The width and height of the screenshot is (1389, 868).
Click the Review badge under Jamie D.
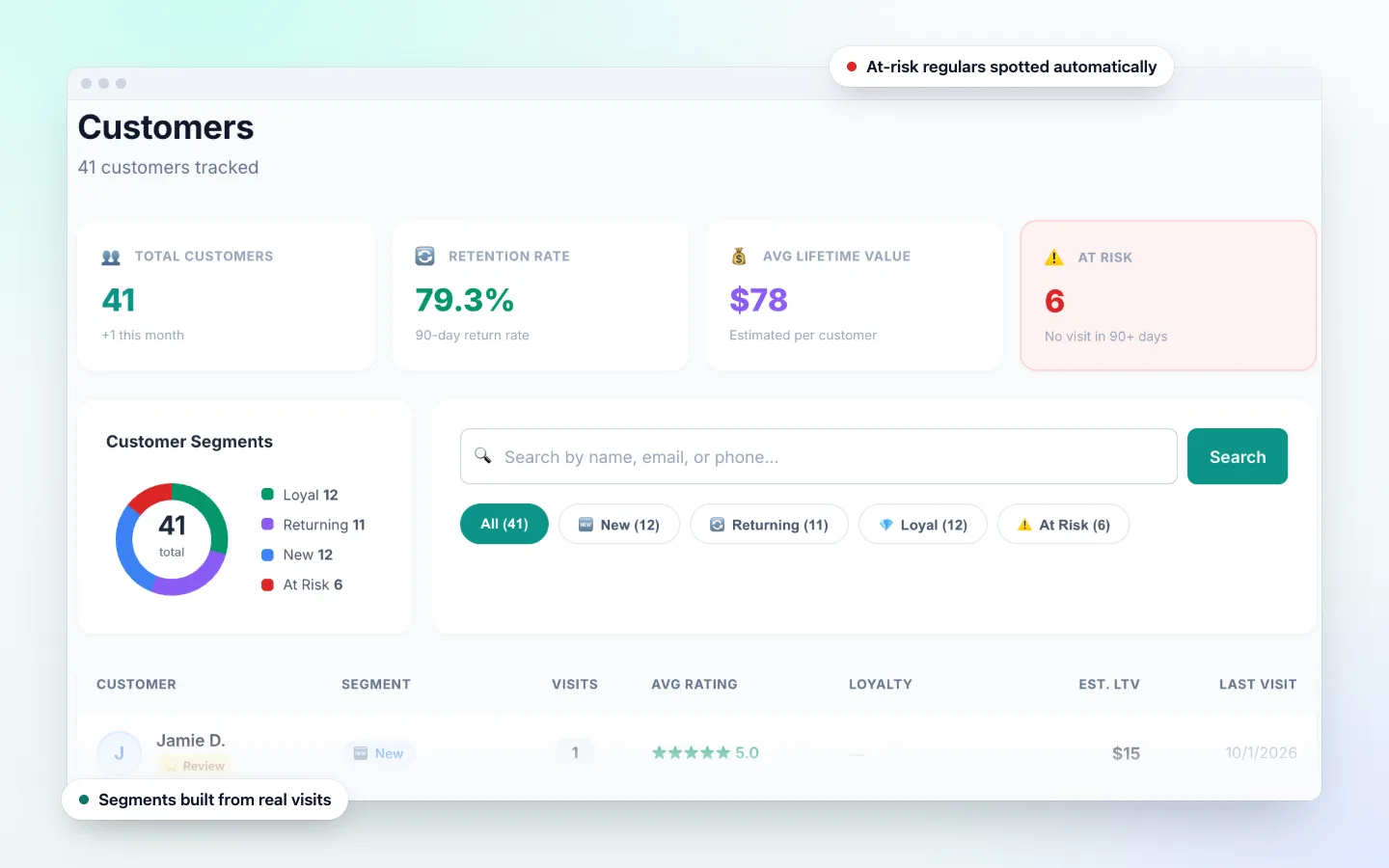click(196, 766)
